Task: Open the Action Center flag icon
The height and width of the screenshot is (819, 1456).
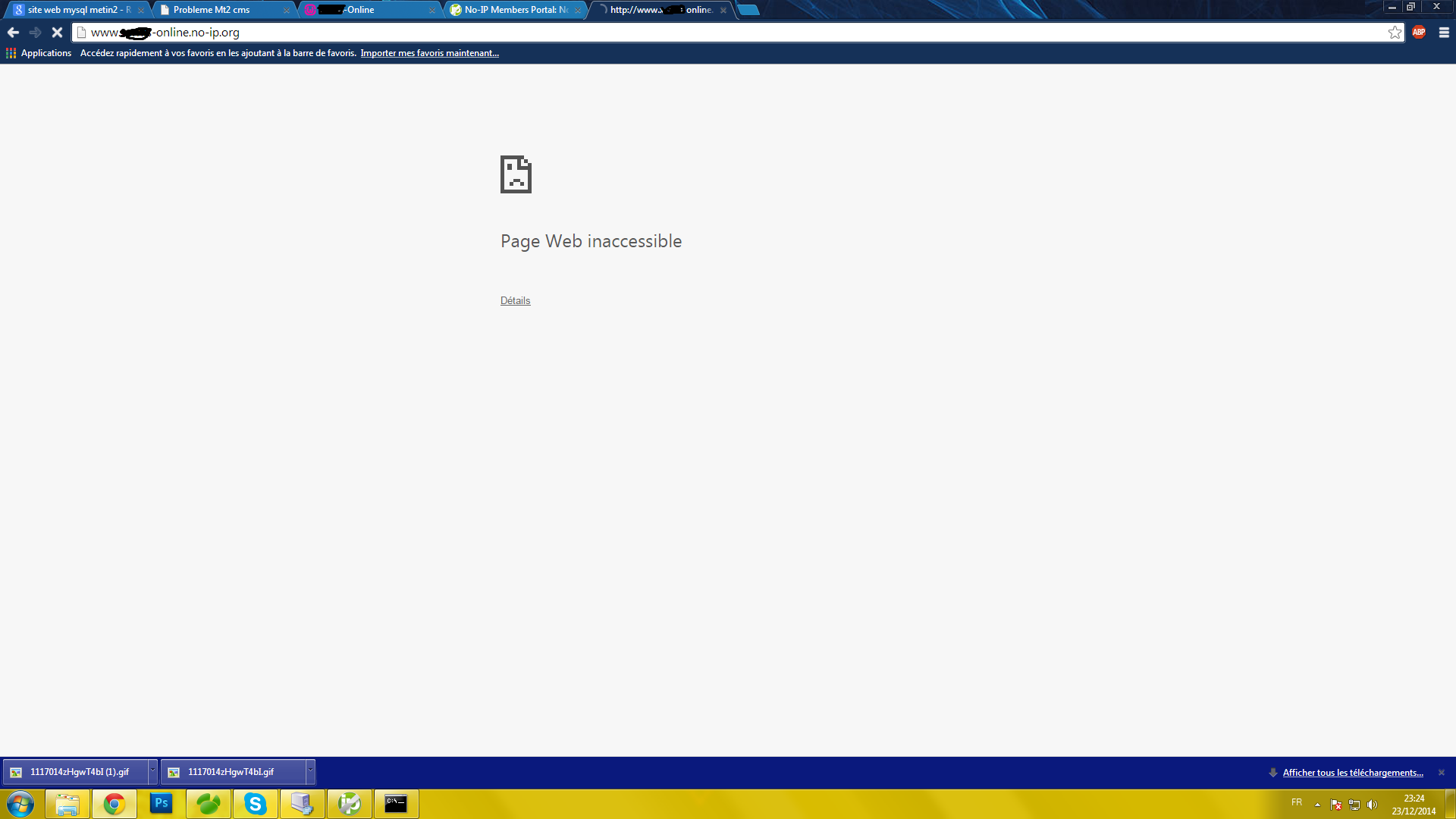Action: 1336,805
